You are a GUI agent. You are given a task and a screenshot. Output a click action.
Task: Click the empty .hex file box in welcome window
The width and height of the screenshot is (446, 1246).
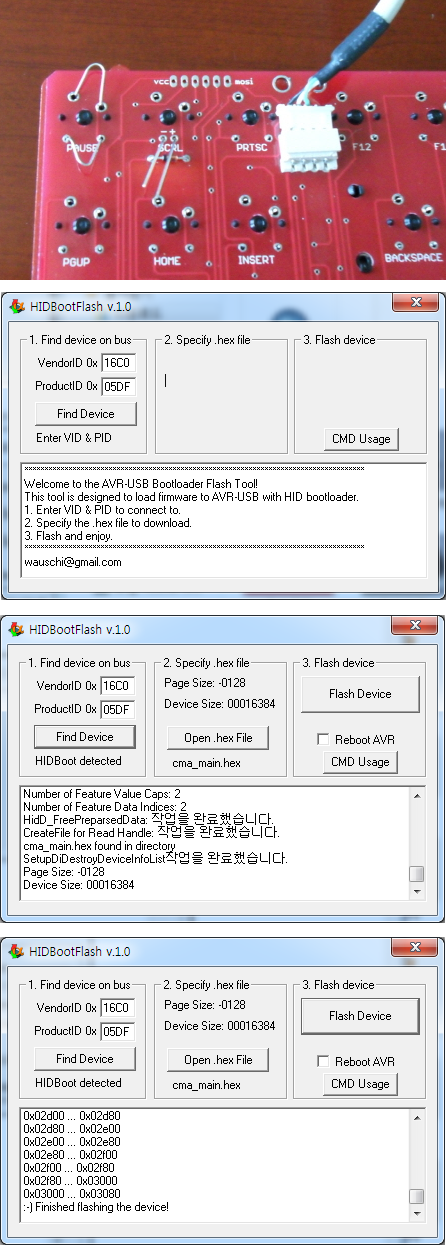pos(220,400)
